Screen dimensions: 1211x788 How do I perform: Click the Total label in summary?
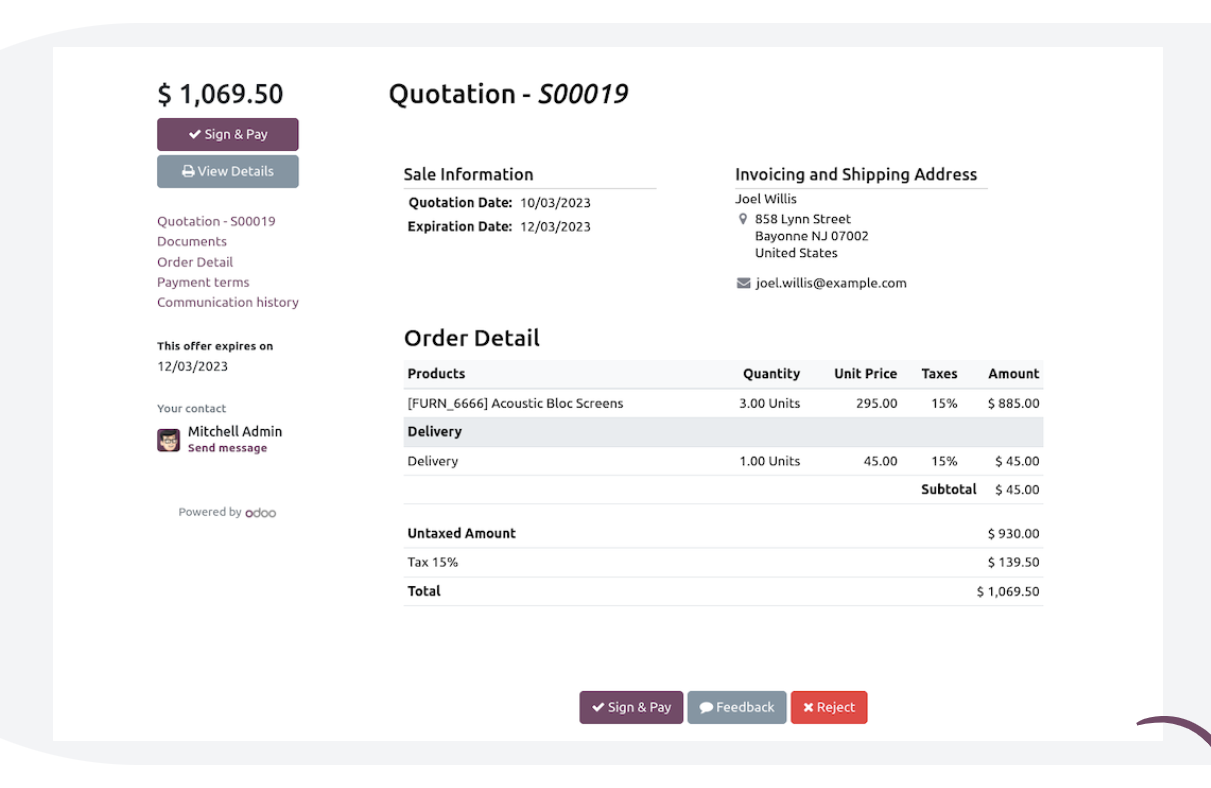click(424, 591)
